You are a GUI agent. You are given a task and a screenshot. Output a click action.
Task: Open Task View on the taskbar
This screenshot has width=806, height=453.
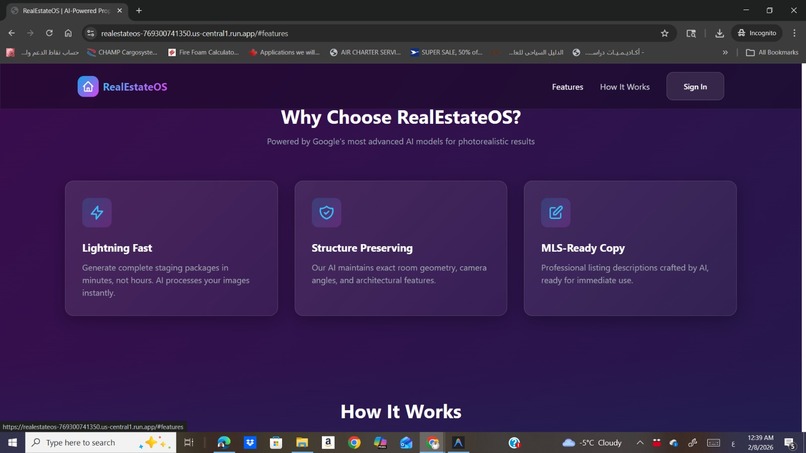(x=189, y=443)
